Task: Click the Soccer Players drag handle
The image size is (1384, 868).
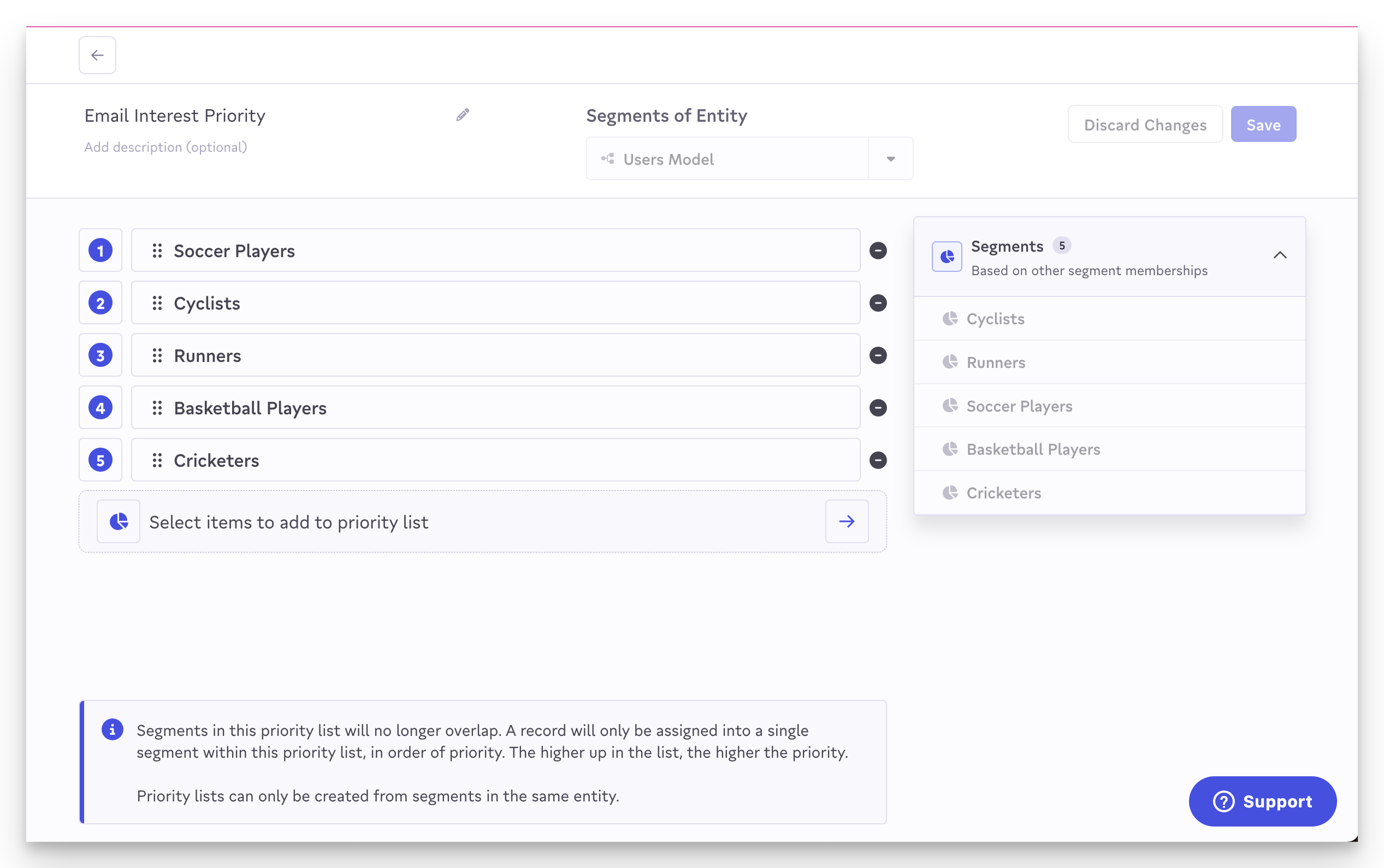Action: [157, 250]
